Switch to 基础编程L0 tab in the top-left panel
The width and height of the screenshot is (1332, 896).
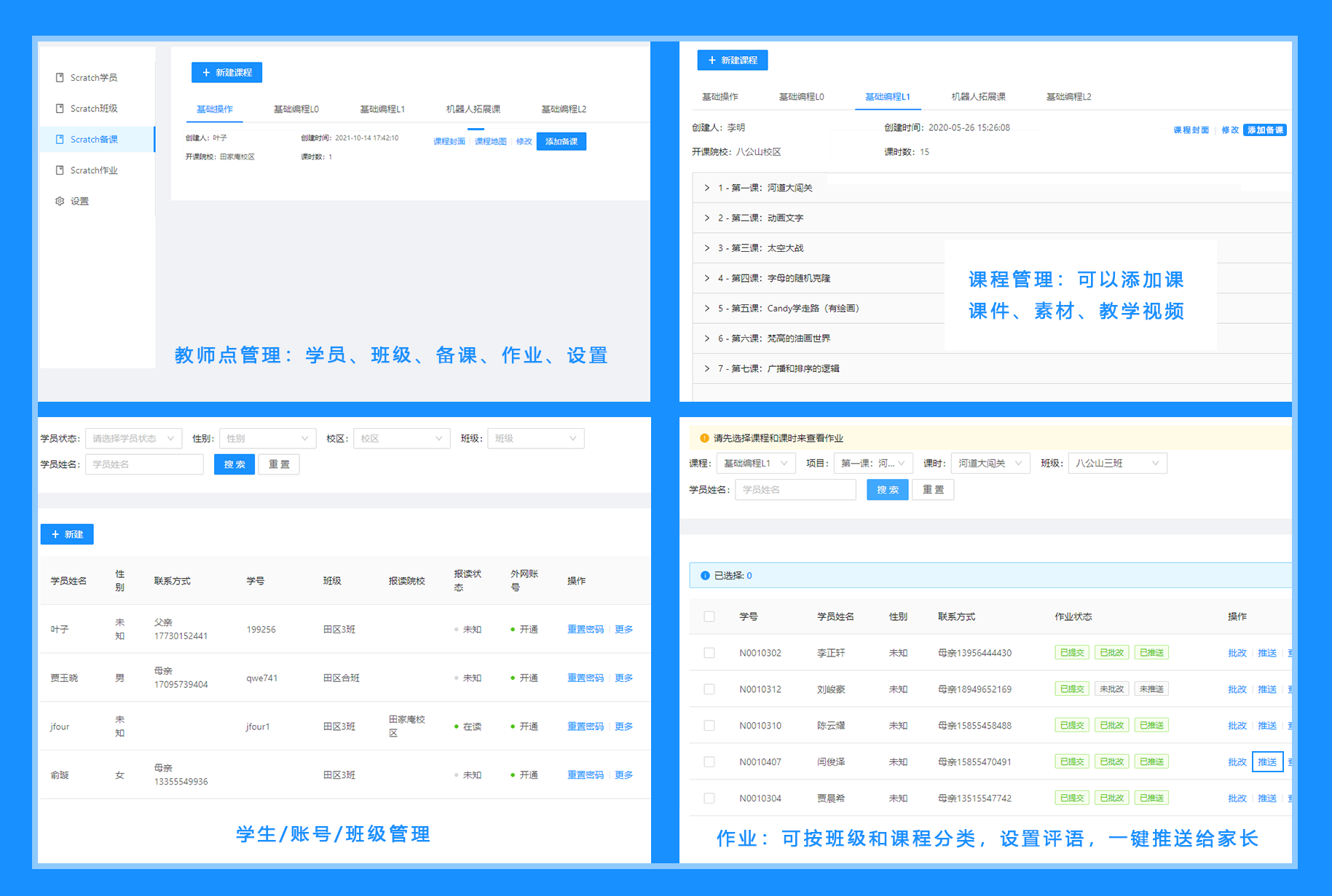[296, 109]
